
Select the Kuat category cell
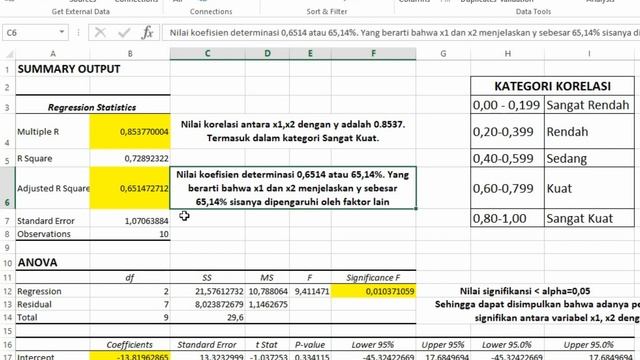tap(589, 188)
